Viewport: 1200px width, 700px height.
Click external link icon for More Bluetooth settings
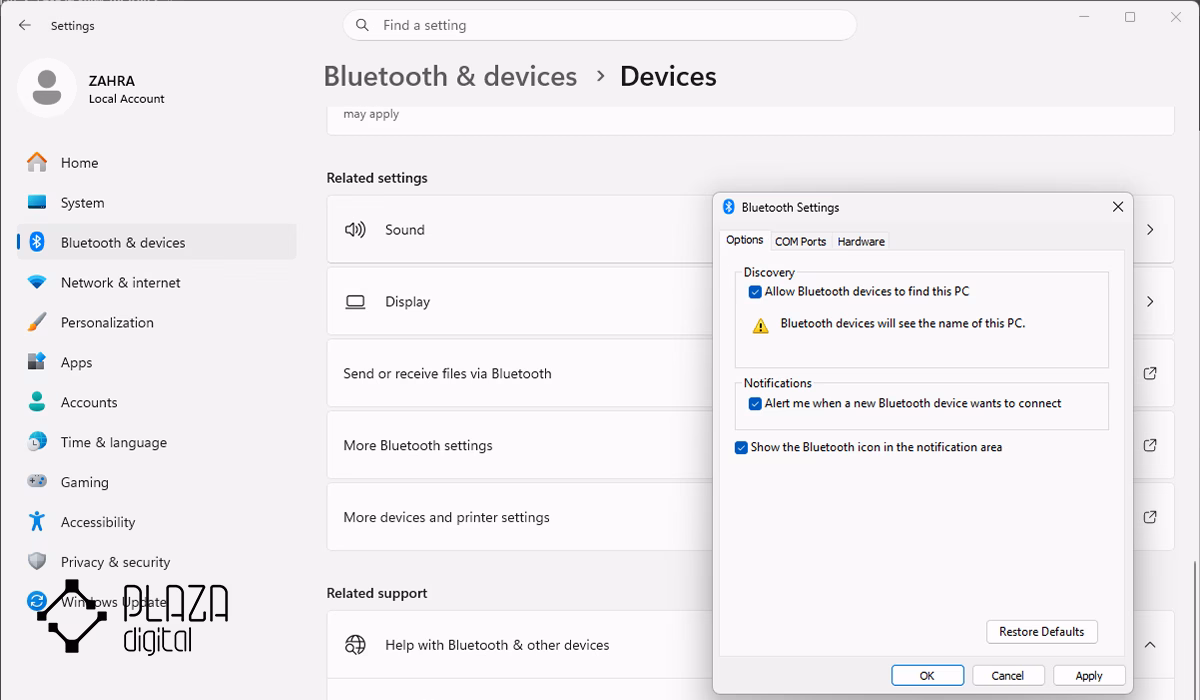click(1150, 445)
